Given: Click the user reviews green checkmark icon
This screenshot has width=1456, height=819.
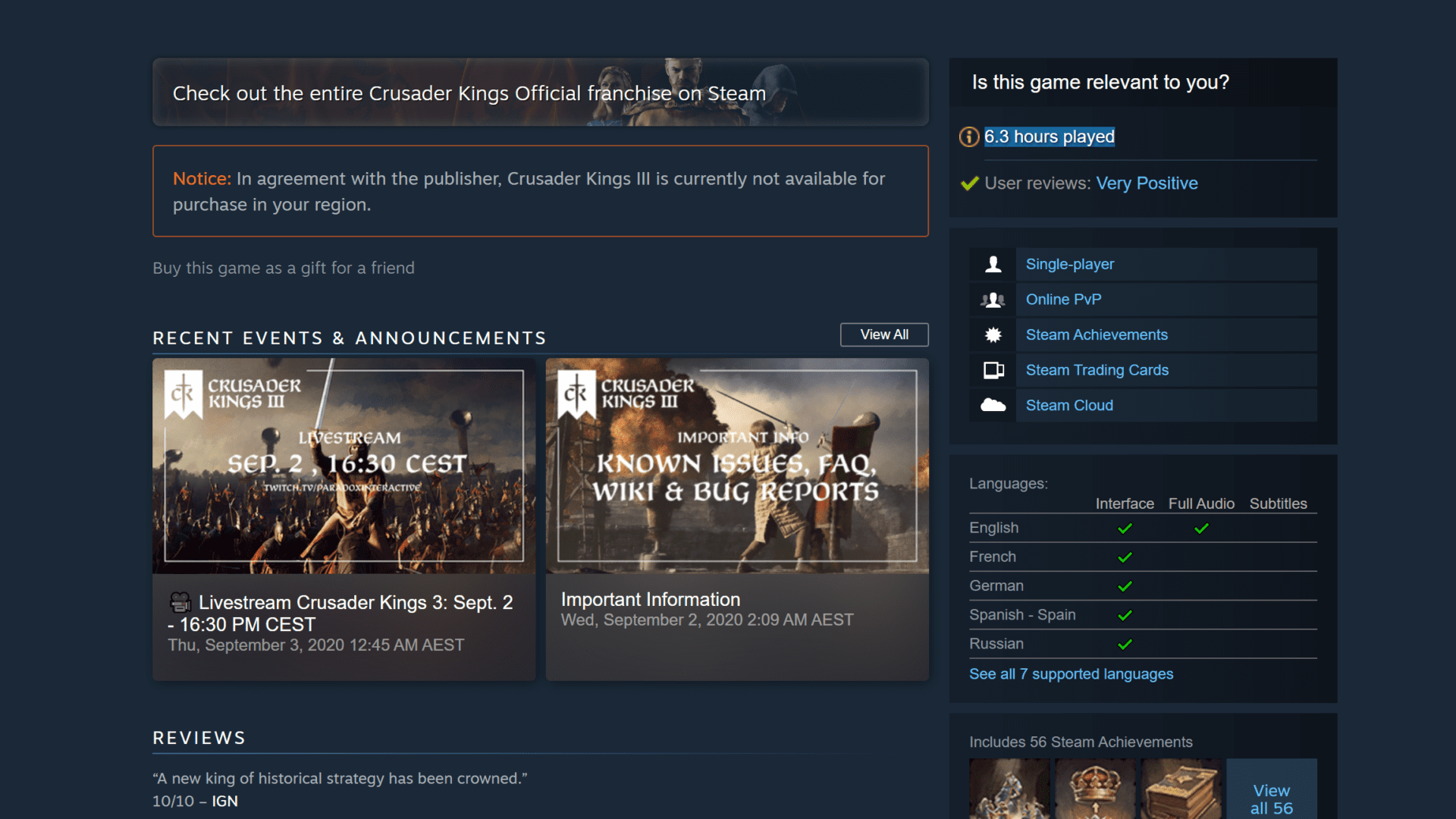Looking at the screenshot, I should 969,184.
